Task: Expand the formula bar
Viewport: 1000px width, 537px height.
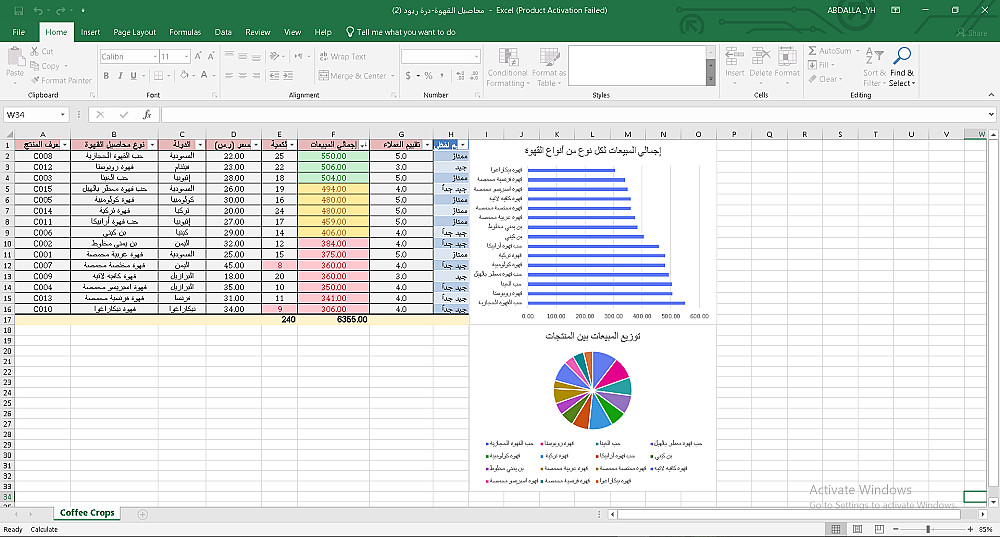Action: click(x=991, y=115)
